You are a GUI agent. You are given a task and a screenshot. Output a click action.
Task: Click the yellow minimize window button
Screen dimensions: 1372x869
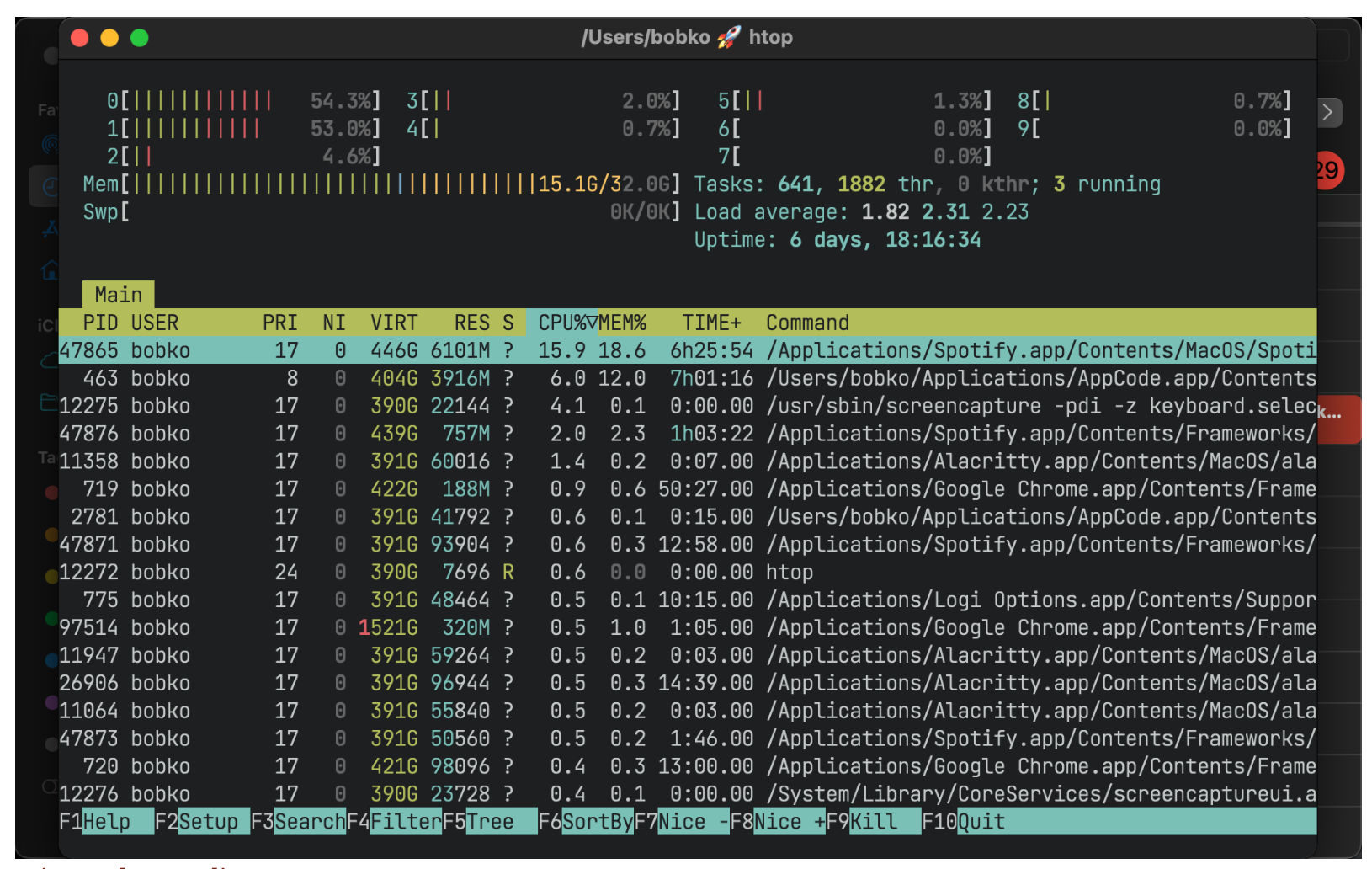(109, 38)
